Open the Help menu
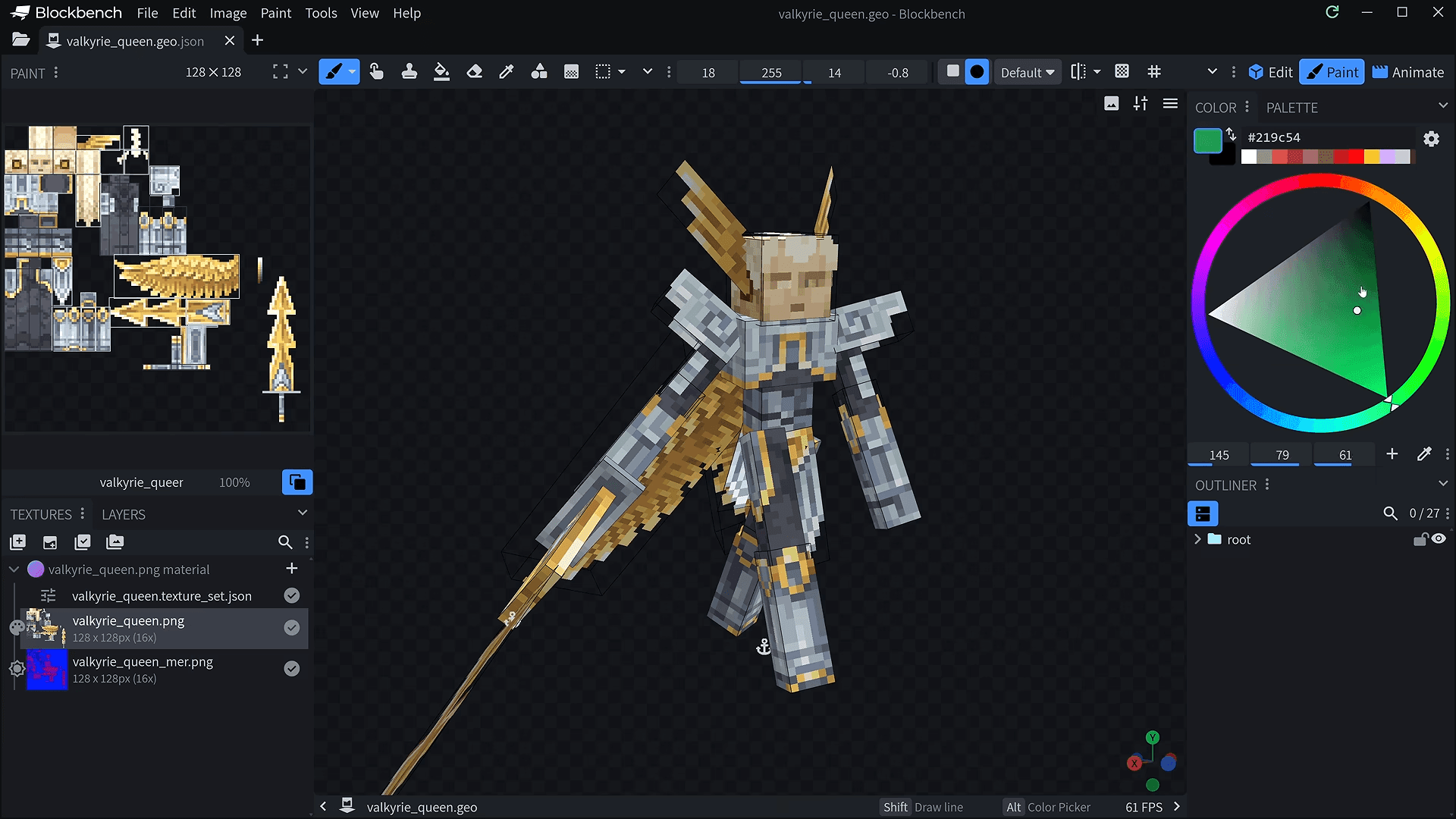The width and height of the screenshot is (1456, 819). tap(406, 13)
